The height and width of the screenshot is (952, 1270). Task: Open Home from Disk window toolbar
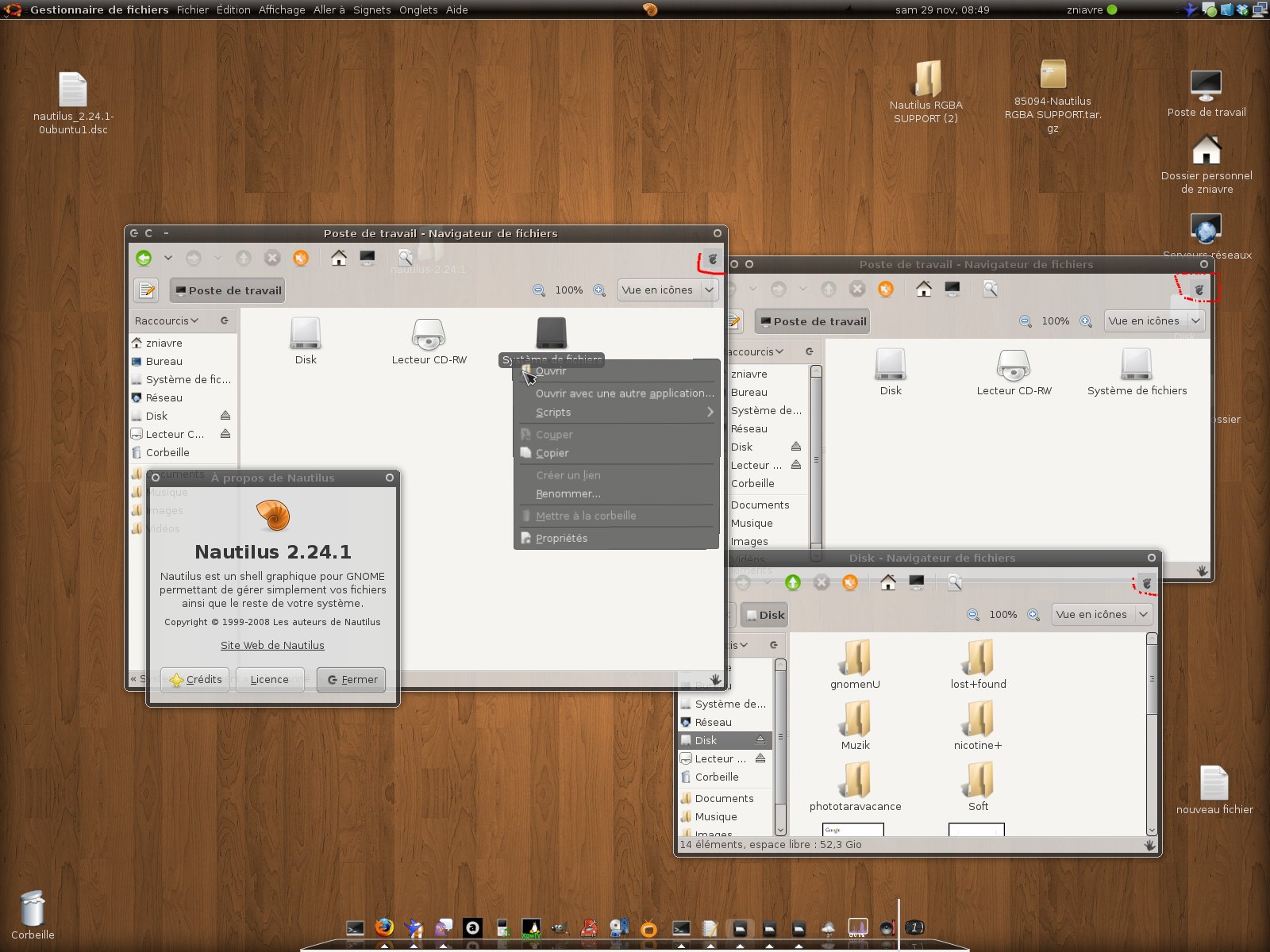pyautogui.click(x=888, y=582)
